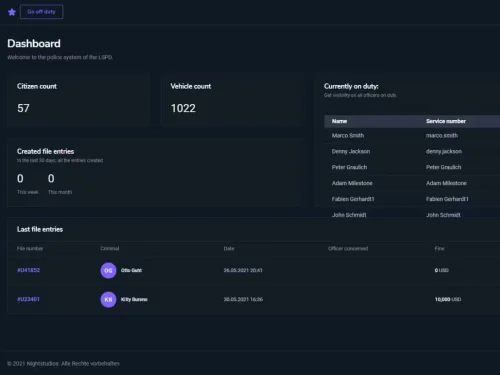Screen dimensions: 500x375
Task: Click the 10,000 USD fine value
Action: (448, 299)
